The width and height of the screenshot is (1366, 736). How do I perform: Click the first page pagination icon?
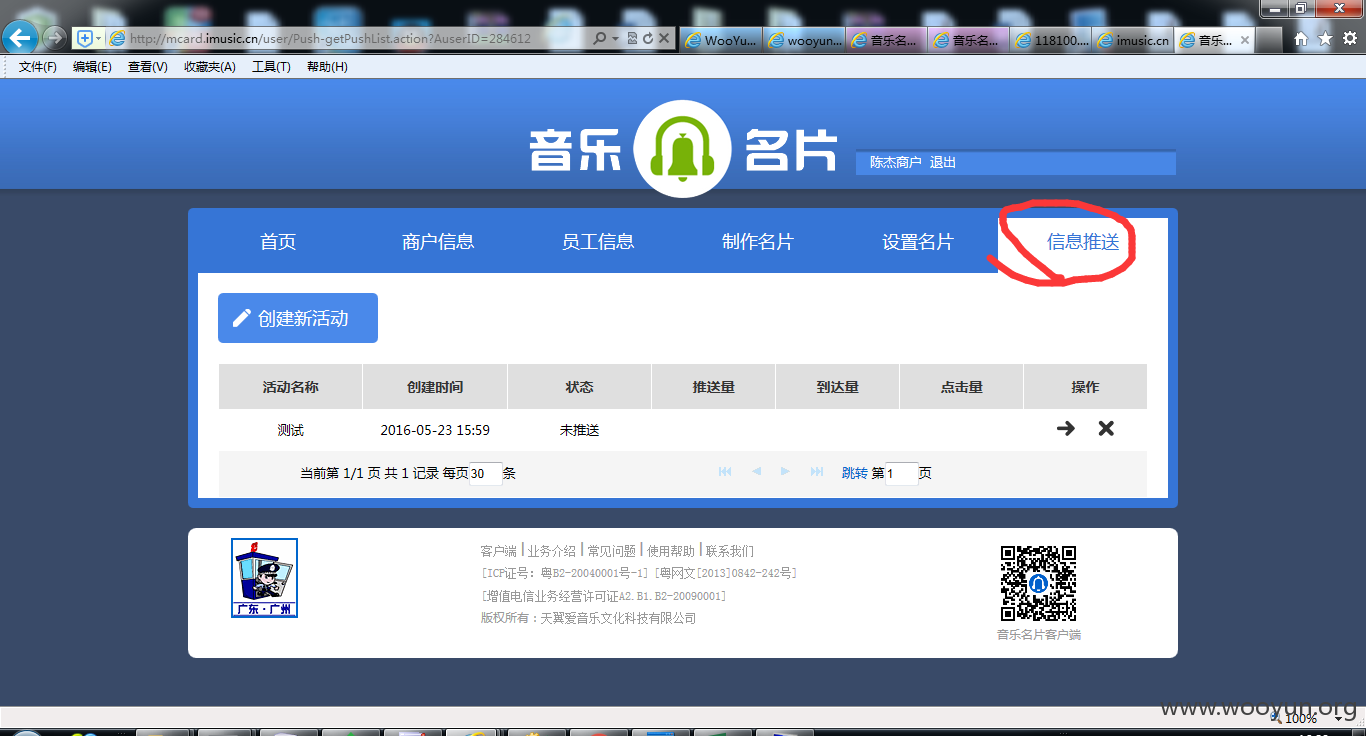(x=726, y=472)
